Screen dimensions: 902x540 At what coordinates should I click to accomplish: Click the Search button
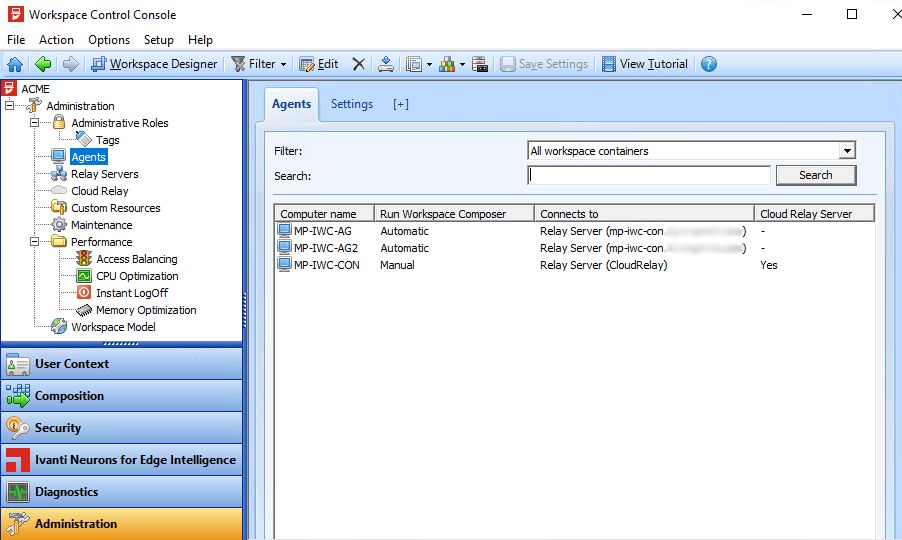[816, 175]
